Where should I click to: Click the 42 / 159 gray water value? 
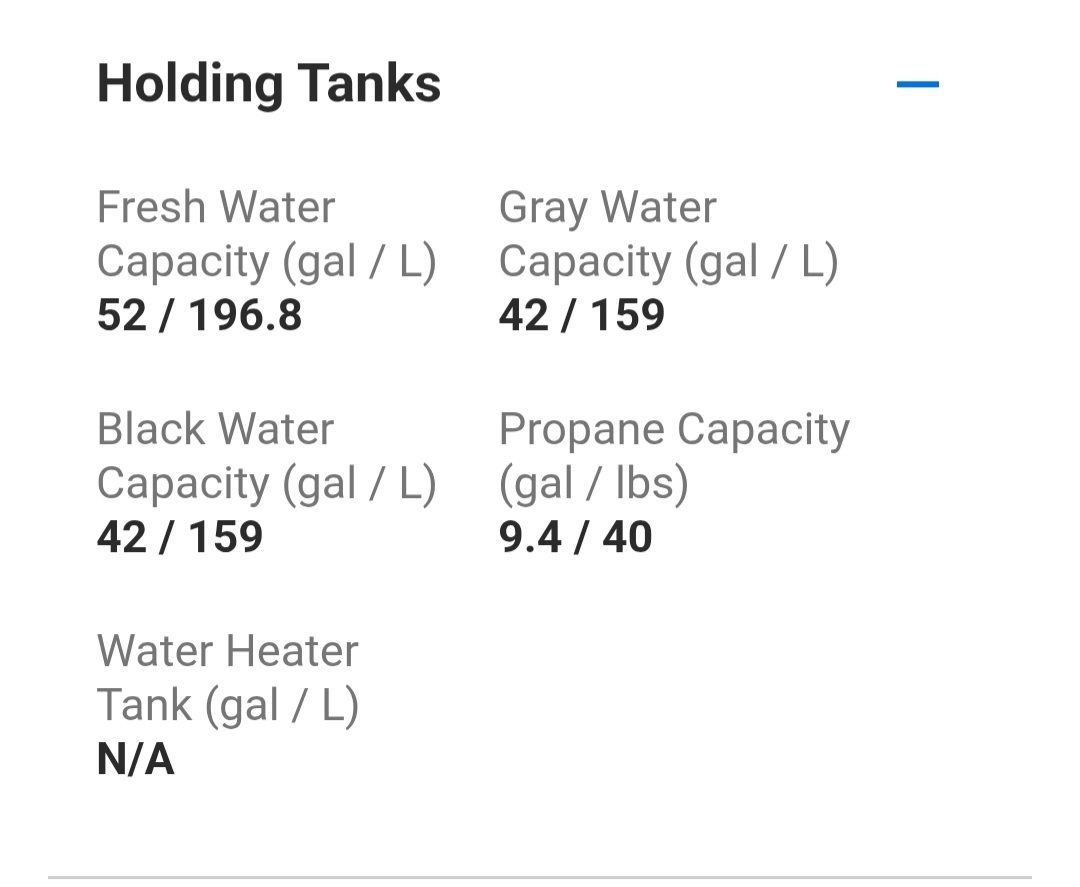tap(581, 316)
